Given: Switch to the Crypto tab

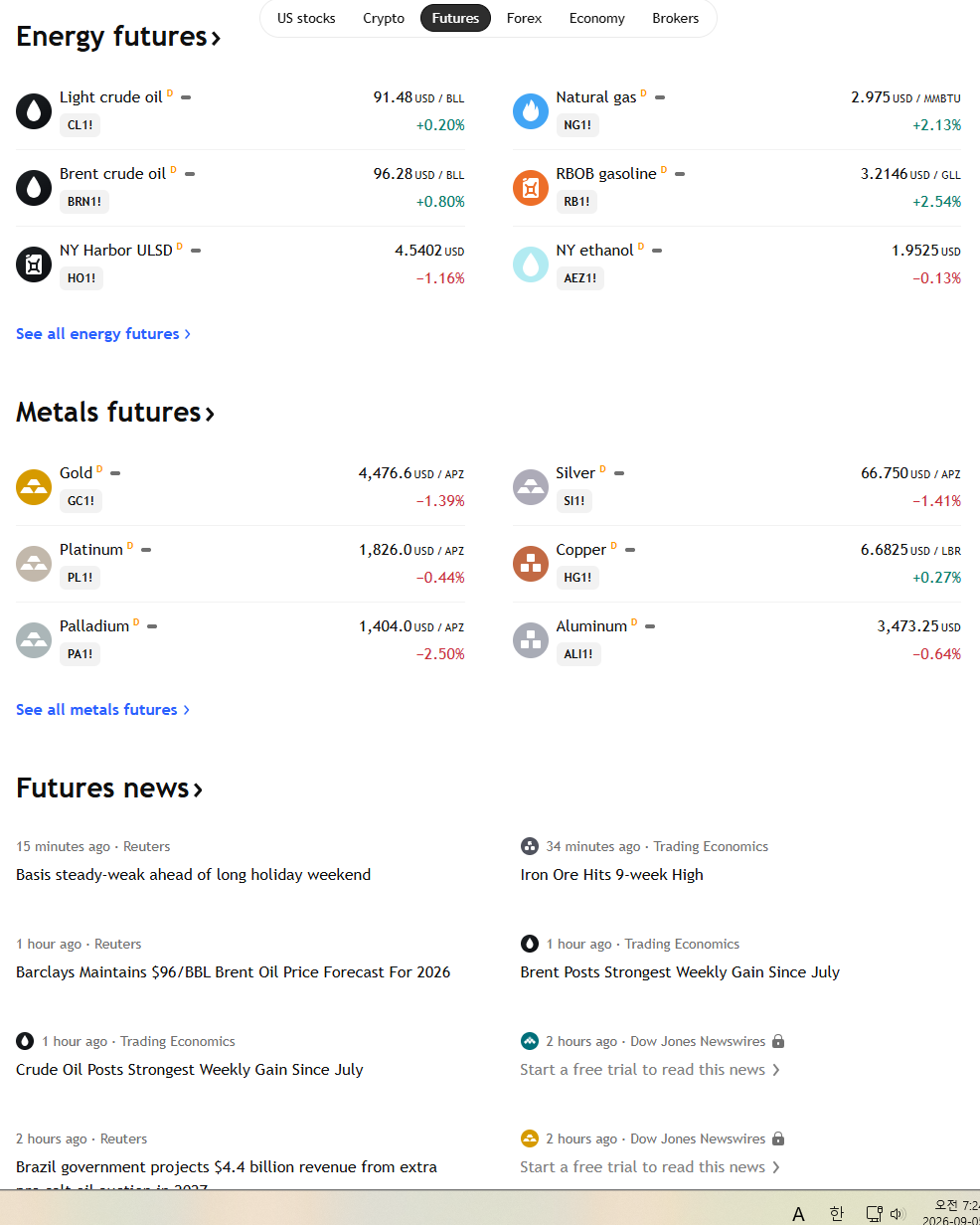Looking at the screenshot, I should 384,18.
